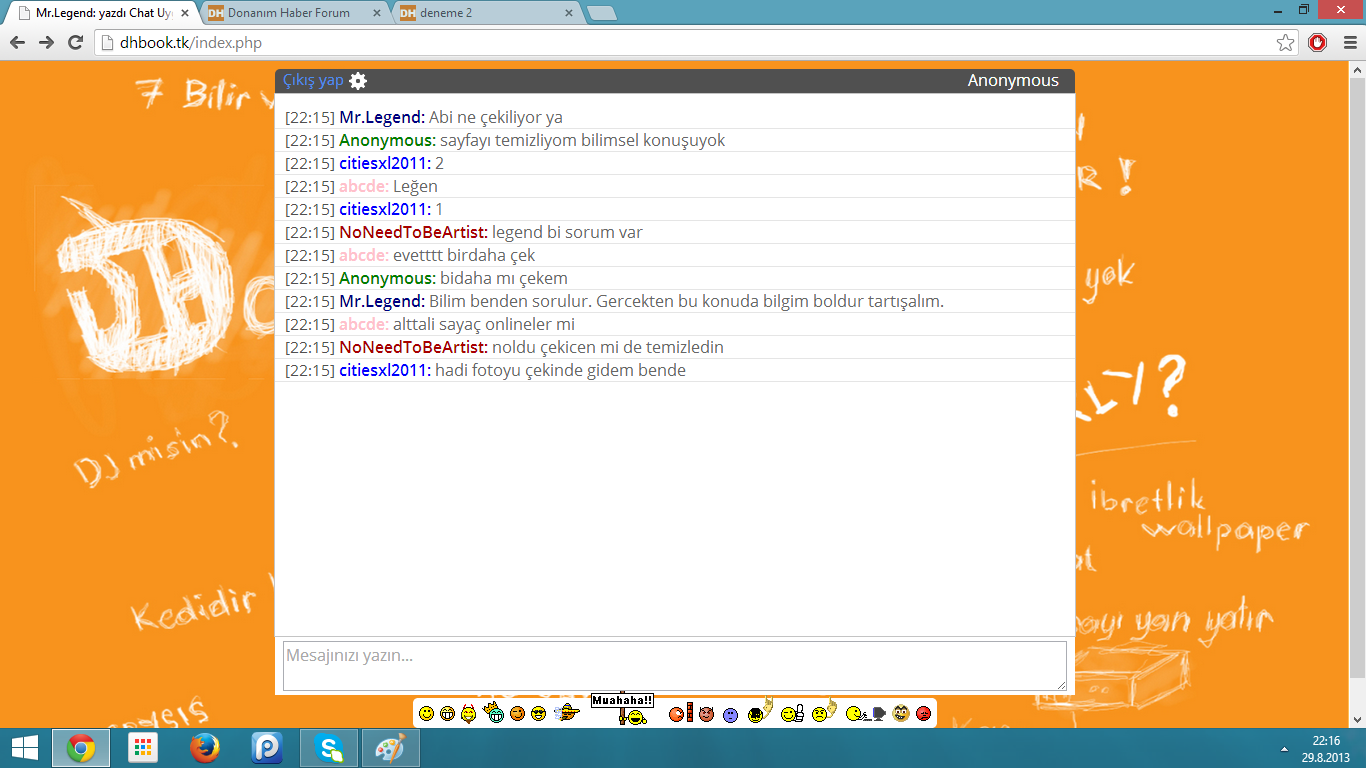Reload the current page
Screen dimensions: 1366x768
75,42
